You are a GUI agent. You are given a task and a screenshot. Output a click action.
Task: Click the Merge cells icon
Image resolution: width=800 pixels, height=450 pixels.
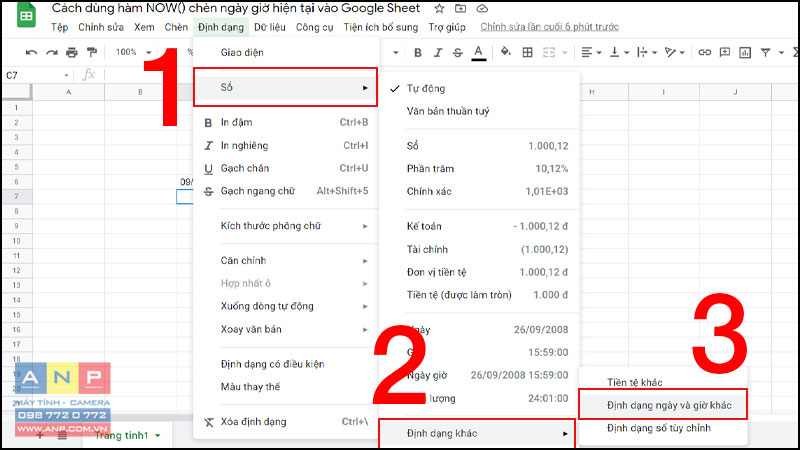coord(549,52)
